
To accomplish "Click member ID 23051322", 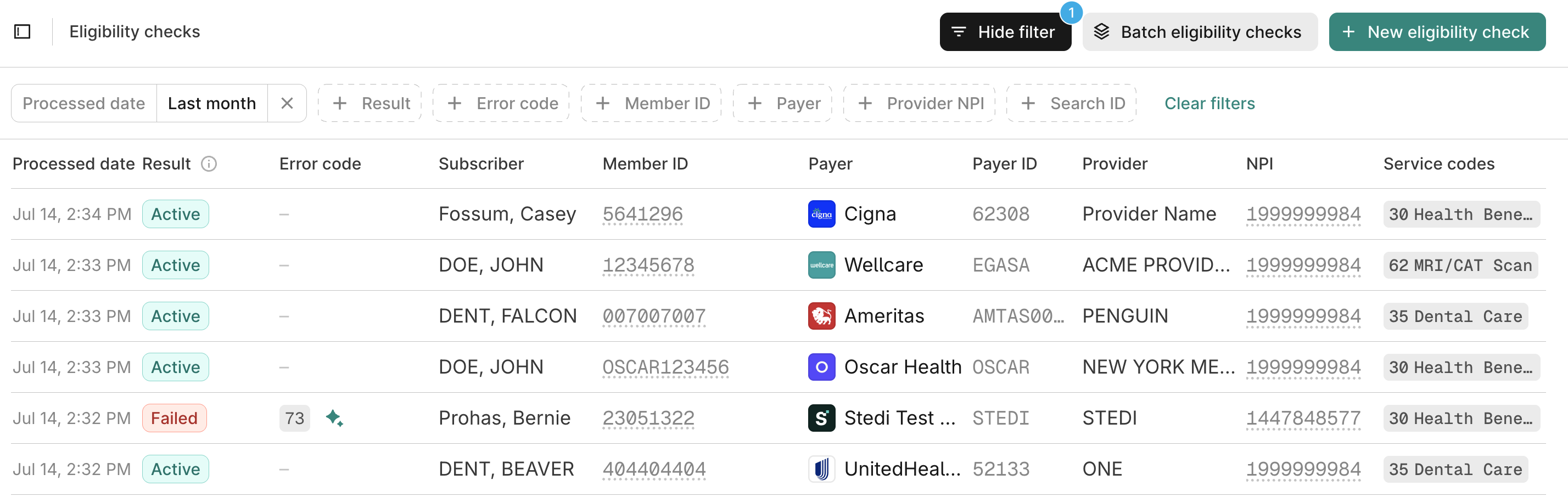I will click(x=648, y=419).
